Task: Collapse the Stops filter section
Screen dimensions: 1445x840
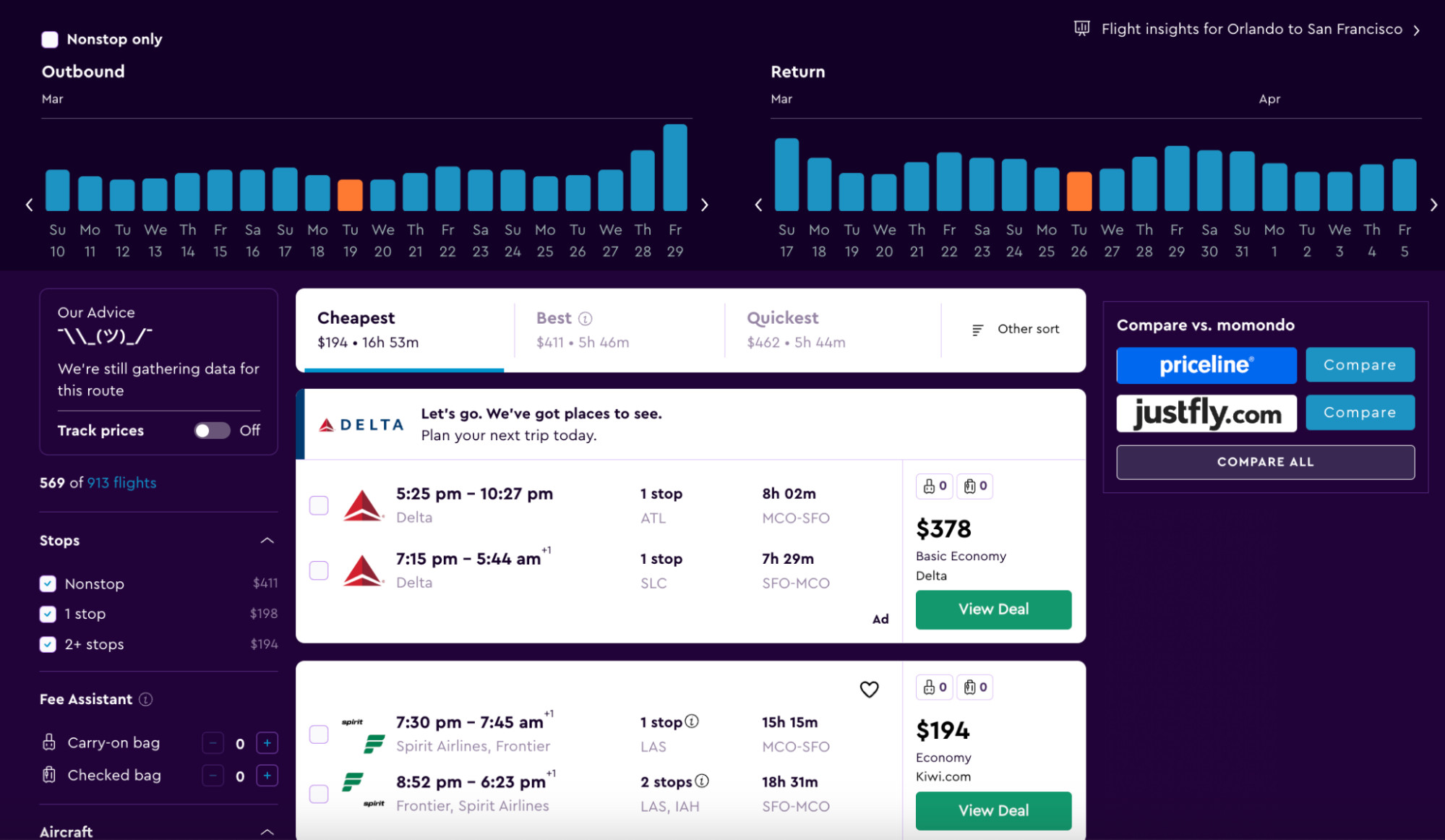Action: tap(267, 541)
